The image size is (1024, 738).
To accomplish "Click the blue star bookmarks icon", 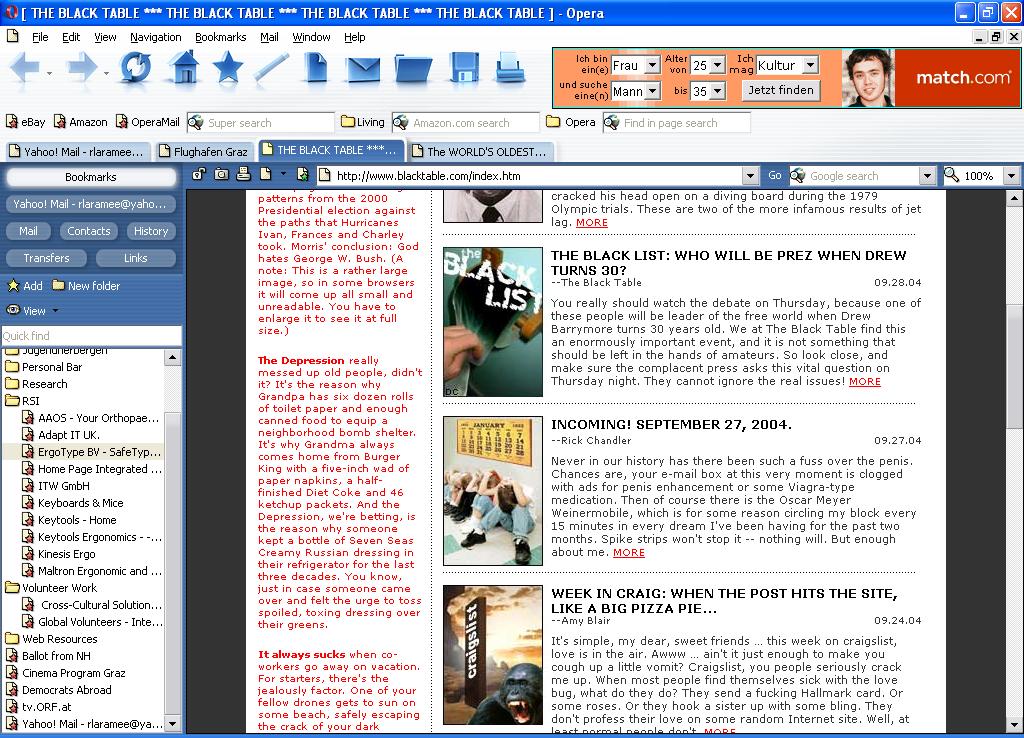I will [x=227, y=67].
